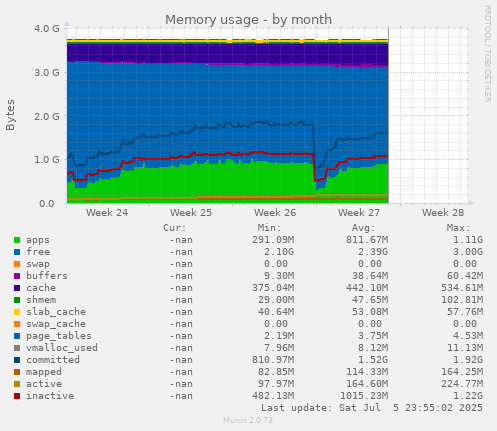
Task: Click the buffers purple legend swatch
Action: (x=17, y=276)
